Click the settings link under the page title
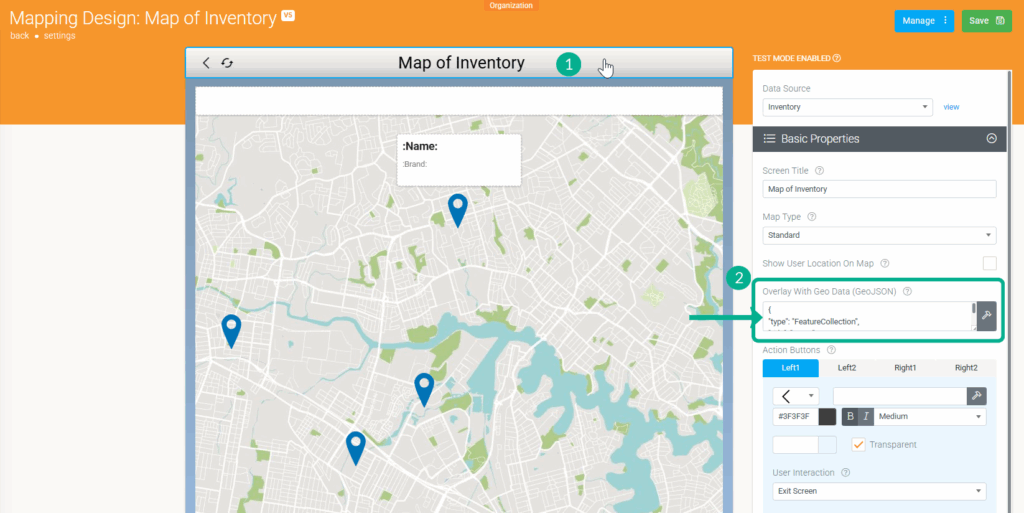This screenshot has width=1024, height=513. (x=59, y=36)
